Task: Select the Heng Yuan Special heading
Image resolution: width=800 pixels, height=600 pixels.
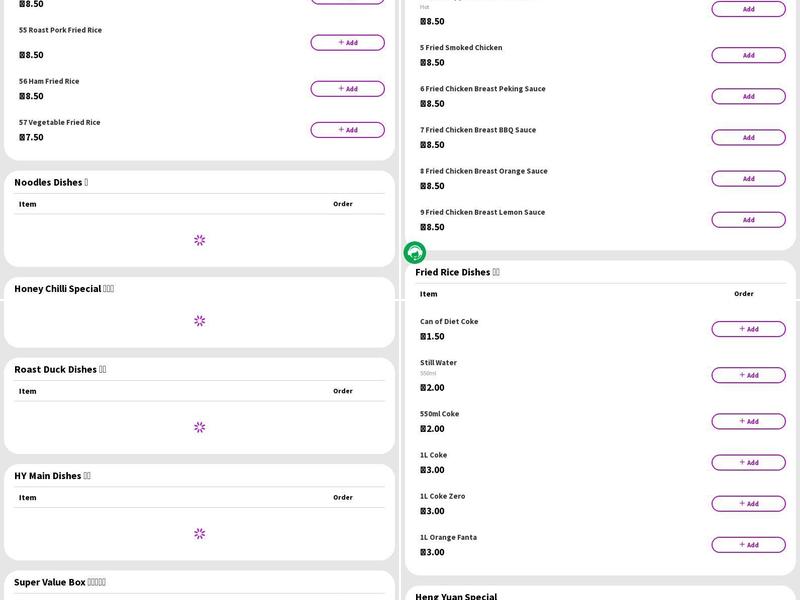Action: point(456,596)
